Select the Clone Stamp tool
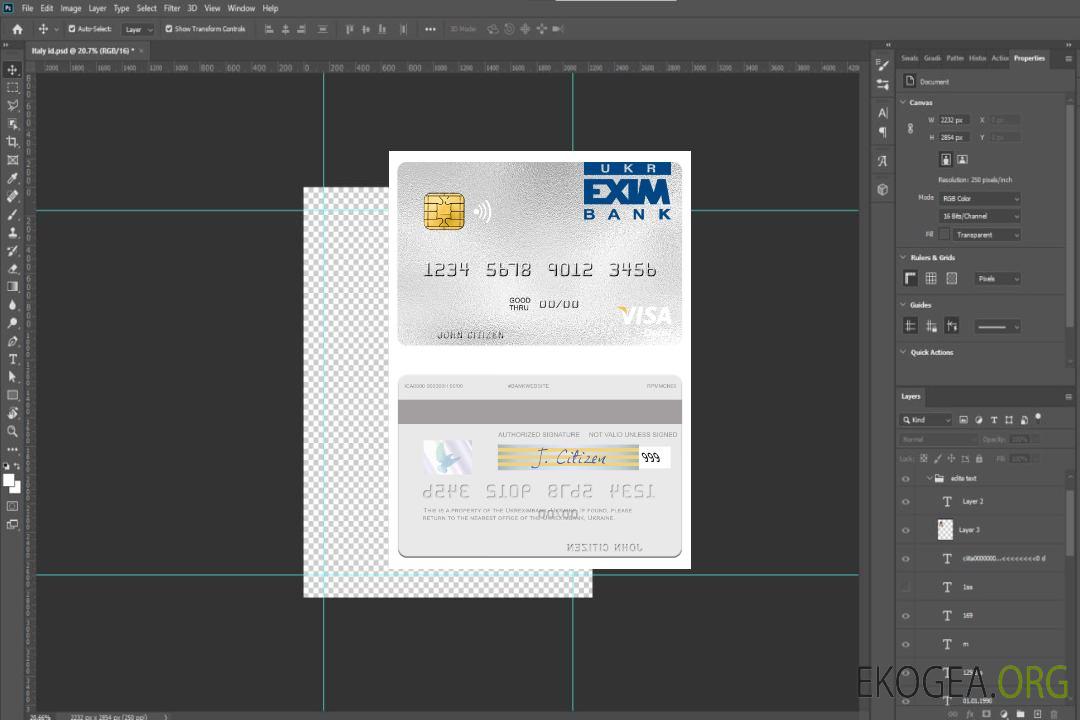 [12, 233]
